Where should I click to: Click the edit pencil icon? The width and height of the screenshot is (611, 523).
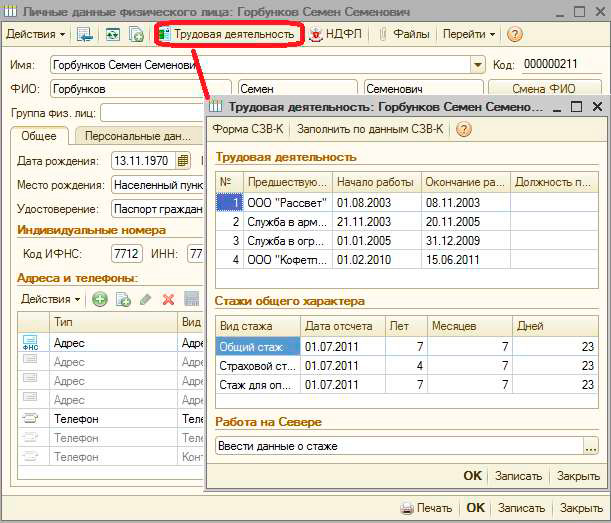pyautogui.click(x=145, y=299)
